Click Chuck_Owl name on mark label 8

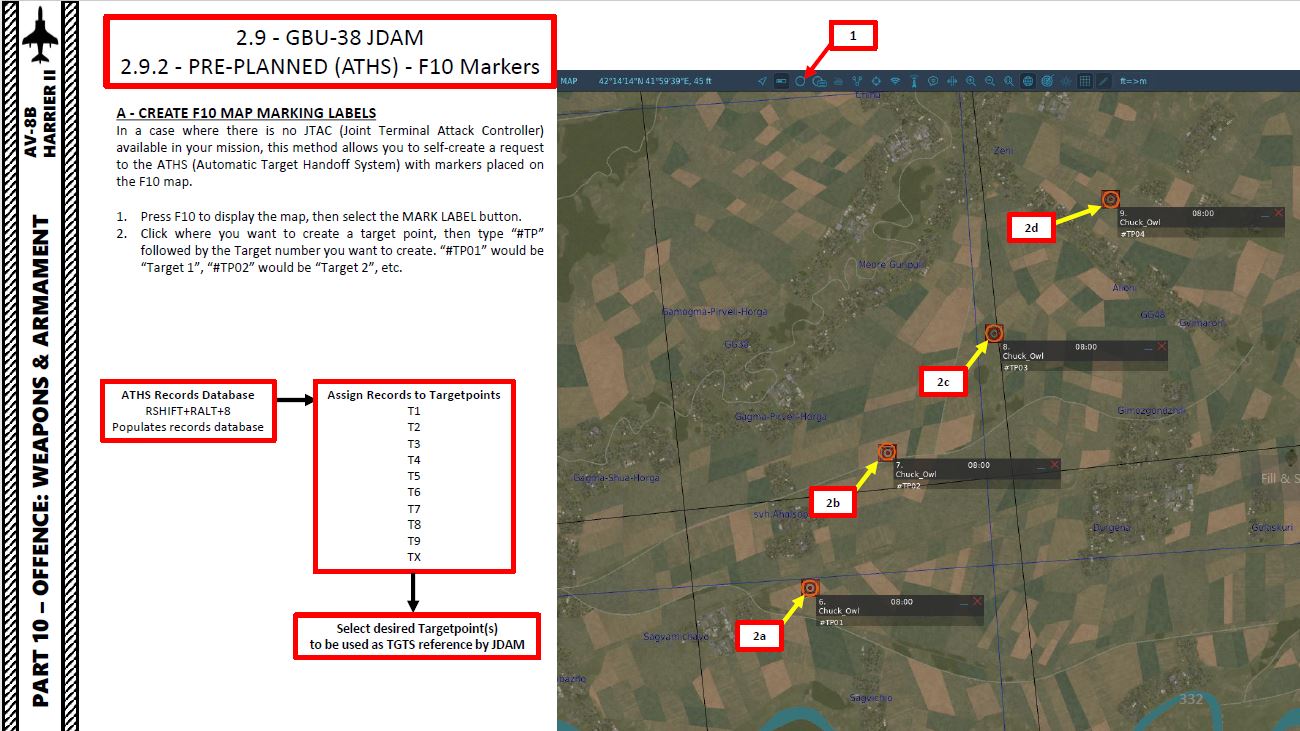1023,356
